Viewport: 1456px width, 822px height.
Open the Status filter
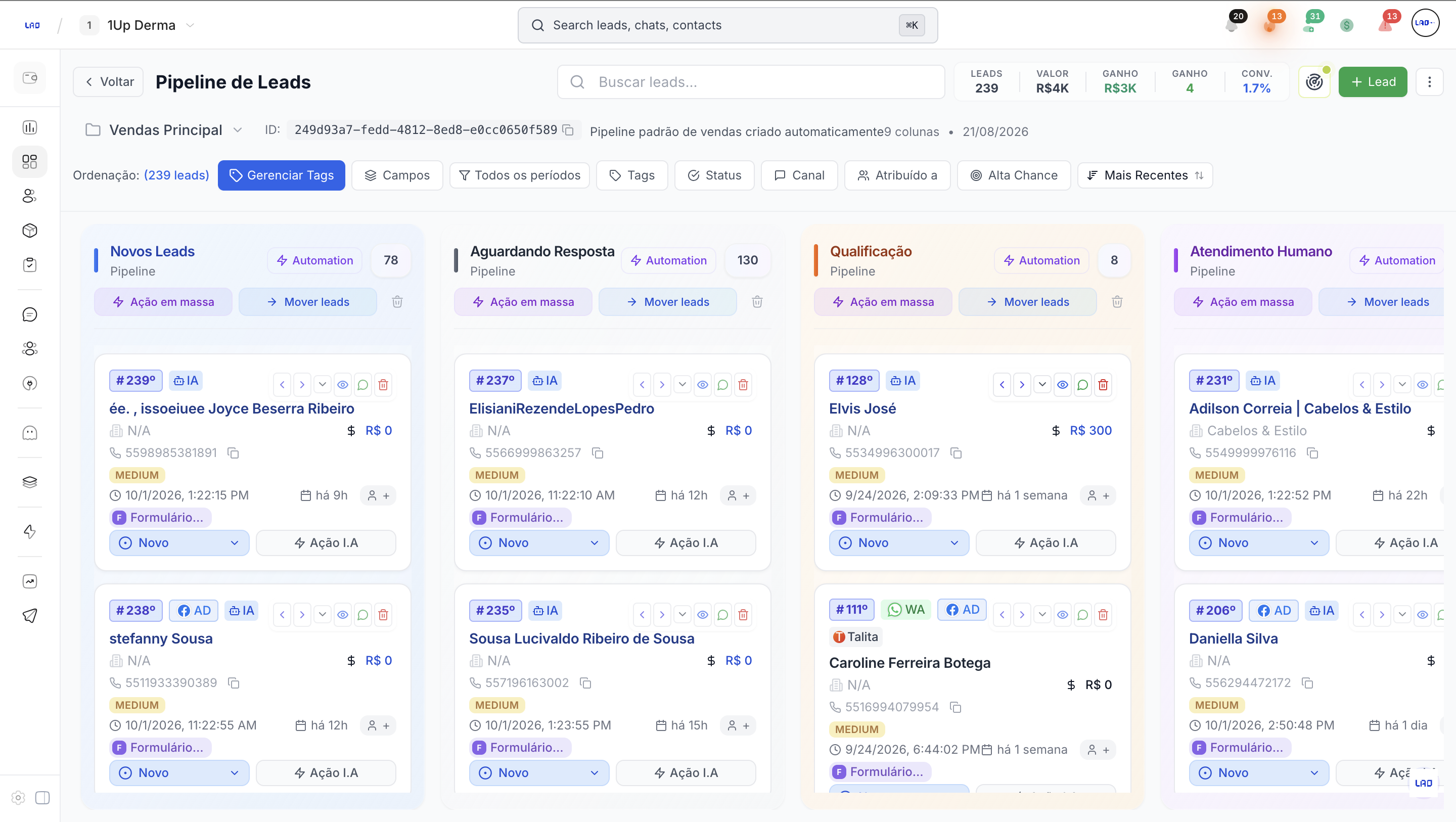(714, 175)
